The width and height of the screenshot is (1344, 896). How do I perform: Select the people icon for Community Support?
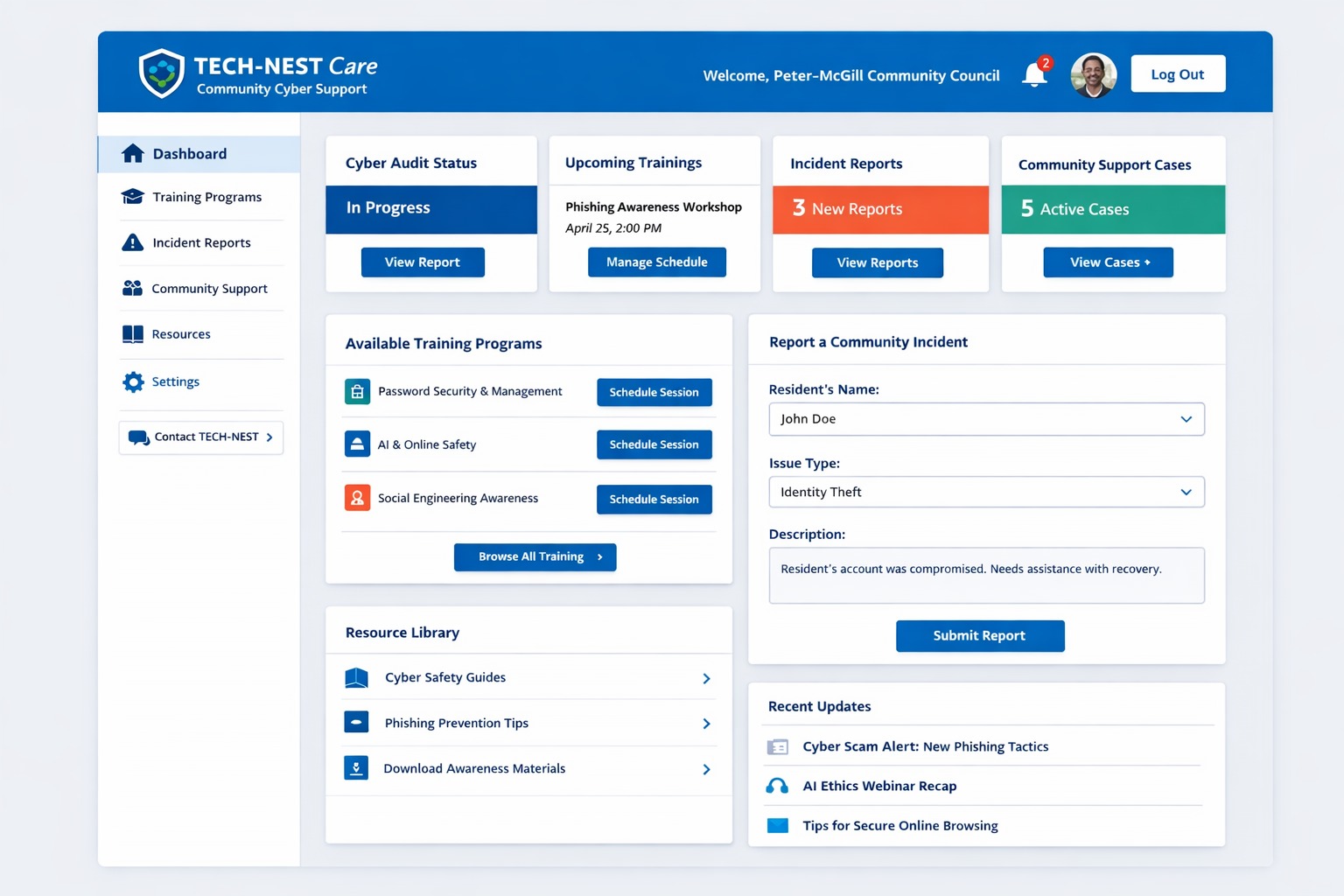pos(132,288)
